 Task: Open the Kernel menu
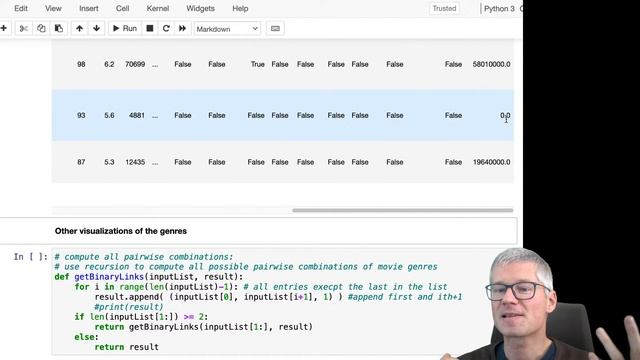click(158, 8)
